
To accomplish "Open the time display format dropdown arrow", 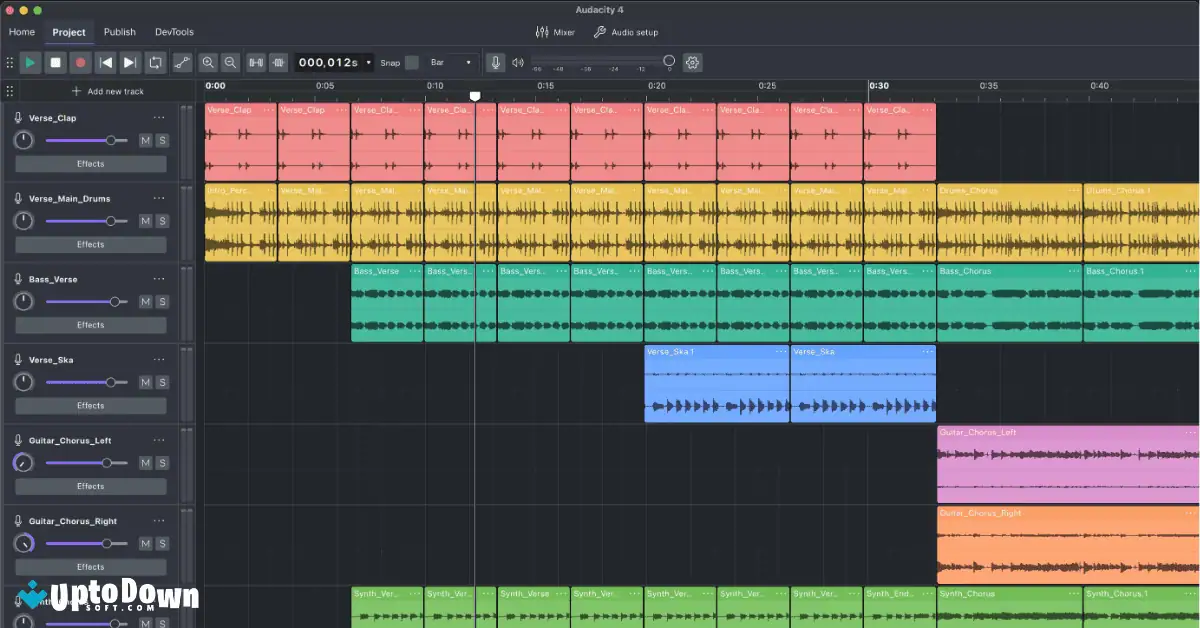I will pos(368,62).
